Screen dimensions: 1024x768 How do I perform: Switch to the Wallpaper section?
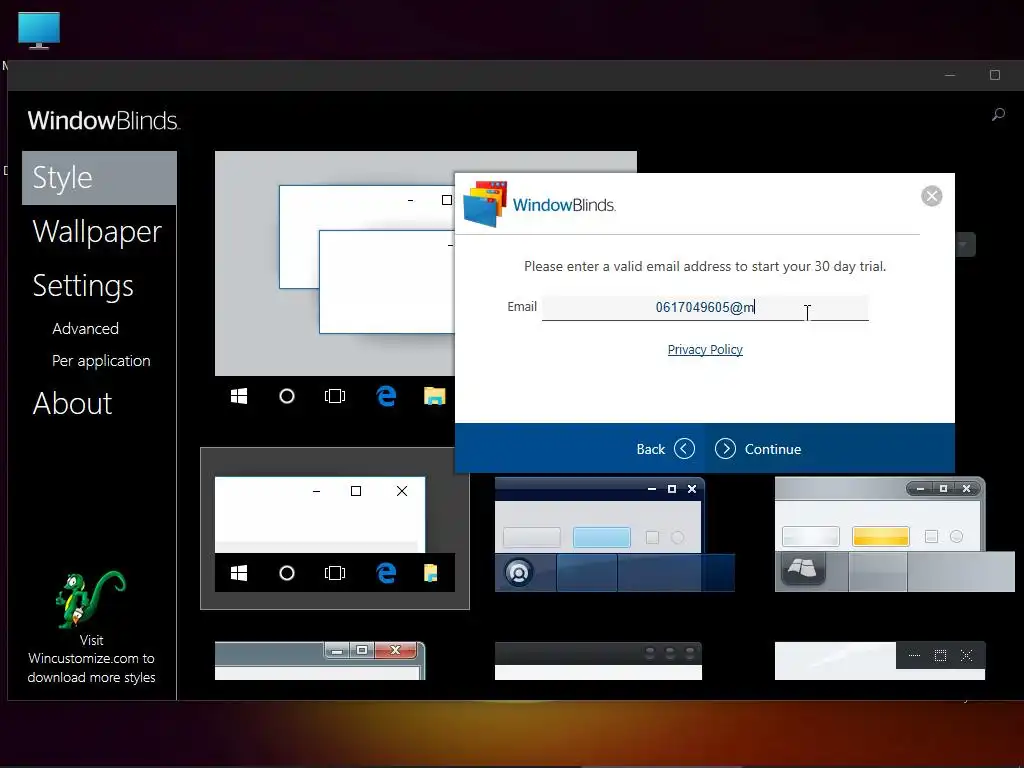tap(97, 232)
